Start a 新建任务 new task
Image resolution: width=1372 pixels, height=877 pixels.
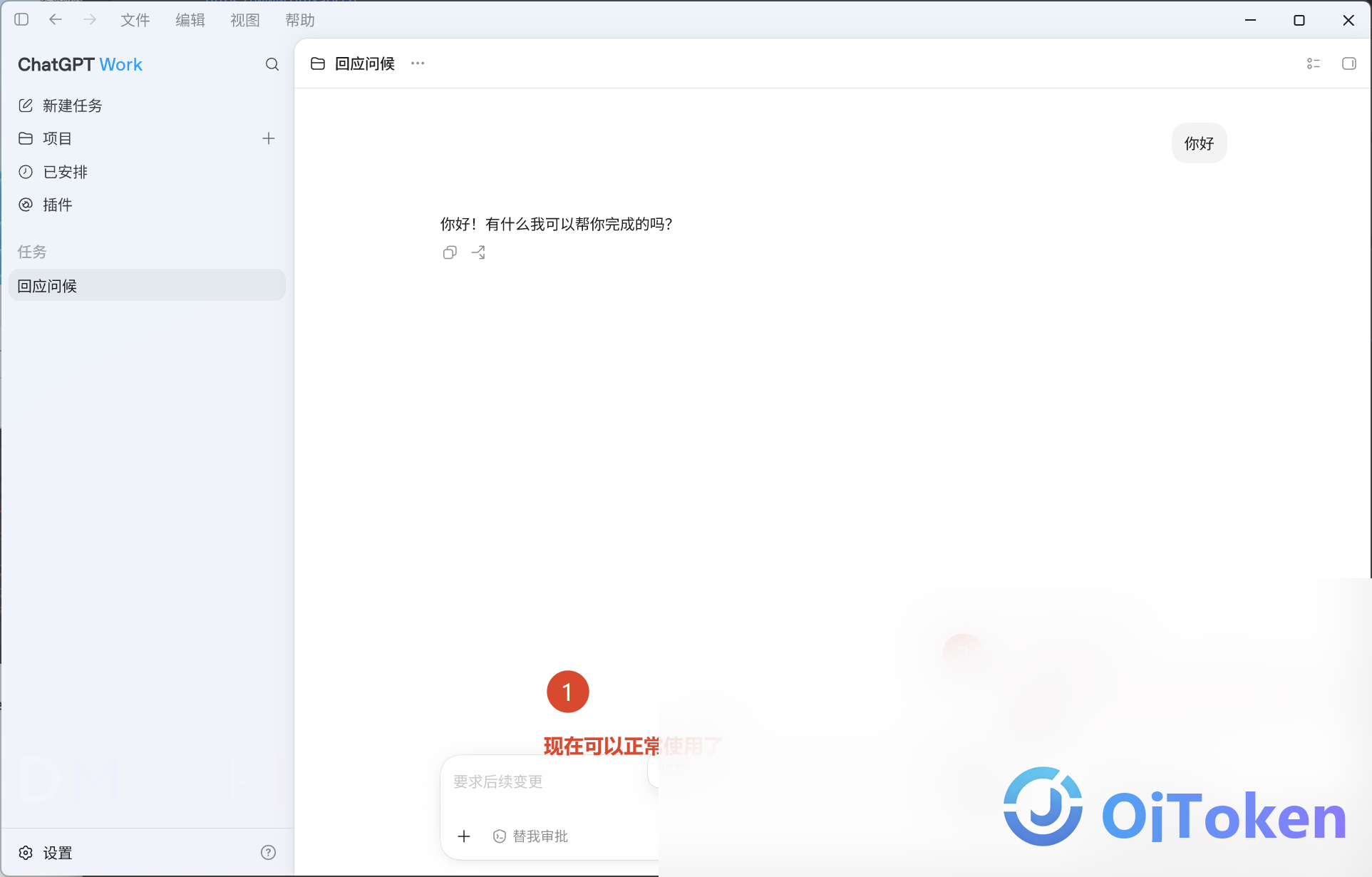147,106
